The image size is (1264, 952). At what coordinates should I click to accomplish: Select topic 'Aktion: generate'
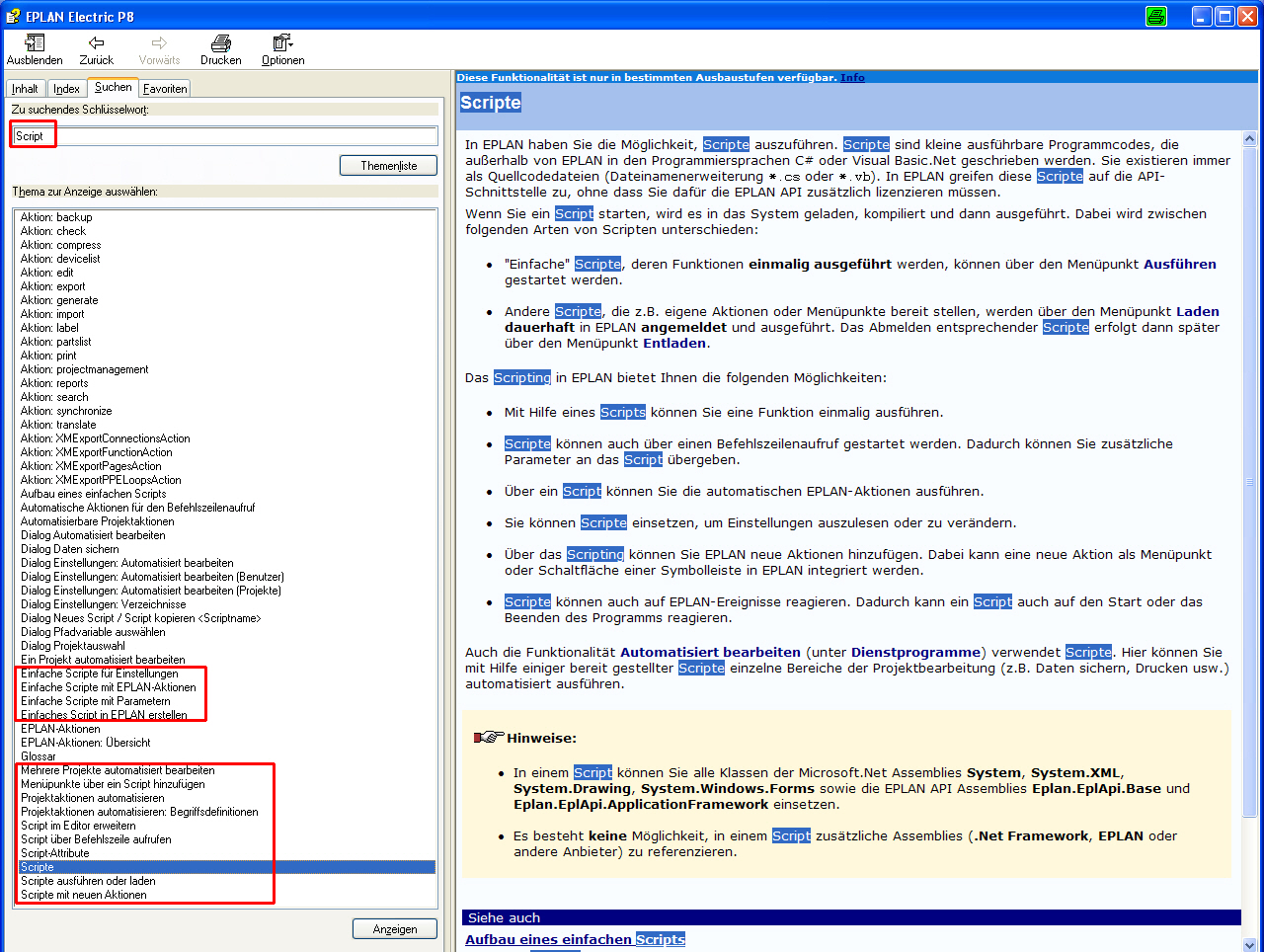point(59,300)
